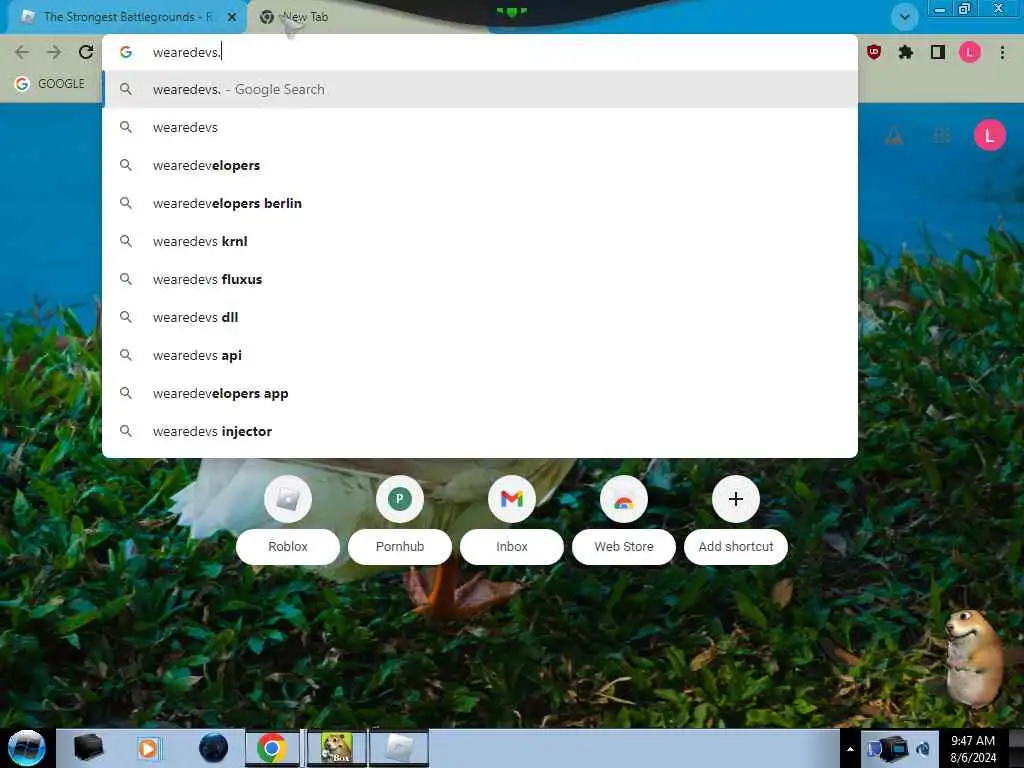
Task: Choose the 'wearedevelopers' suggestion
Action: click(480, 165)
